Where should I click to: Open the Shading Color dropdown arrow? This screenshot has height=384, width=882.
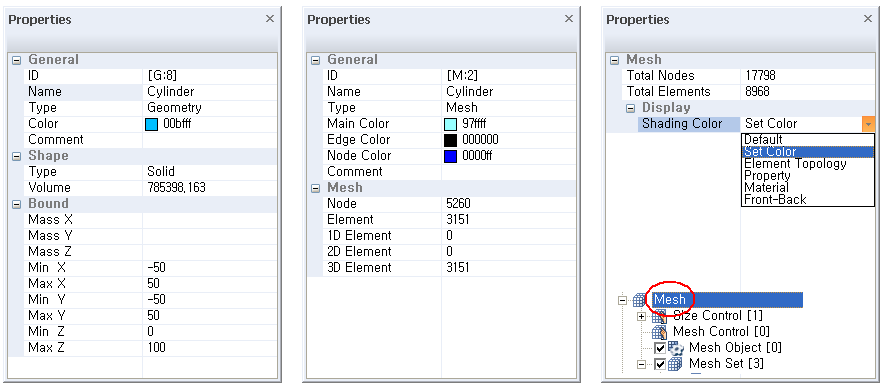[869, 124]
